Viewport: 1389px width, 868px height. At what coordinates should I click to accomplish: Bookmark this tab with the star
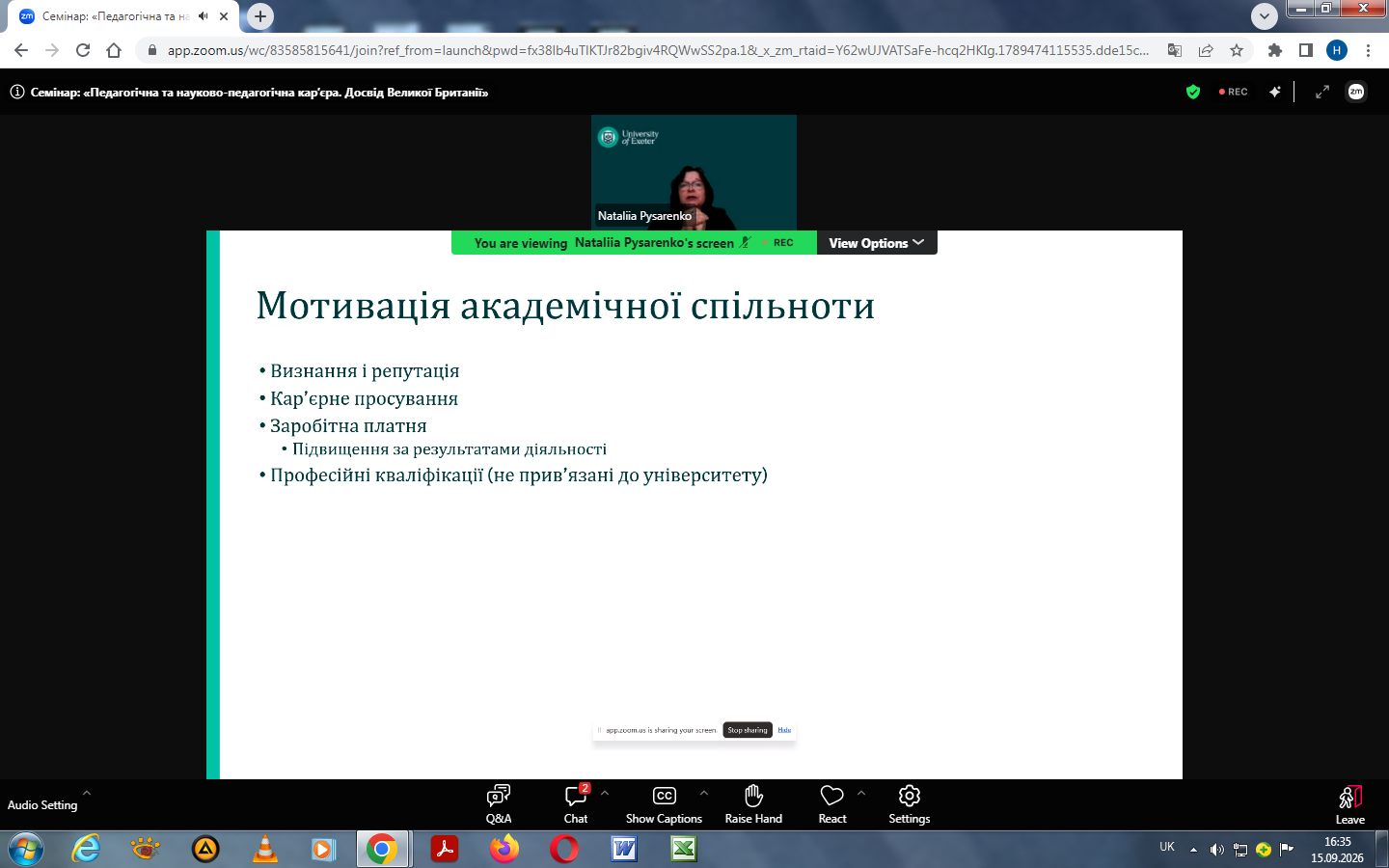tap(1237, 50)
